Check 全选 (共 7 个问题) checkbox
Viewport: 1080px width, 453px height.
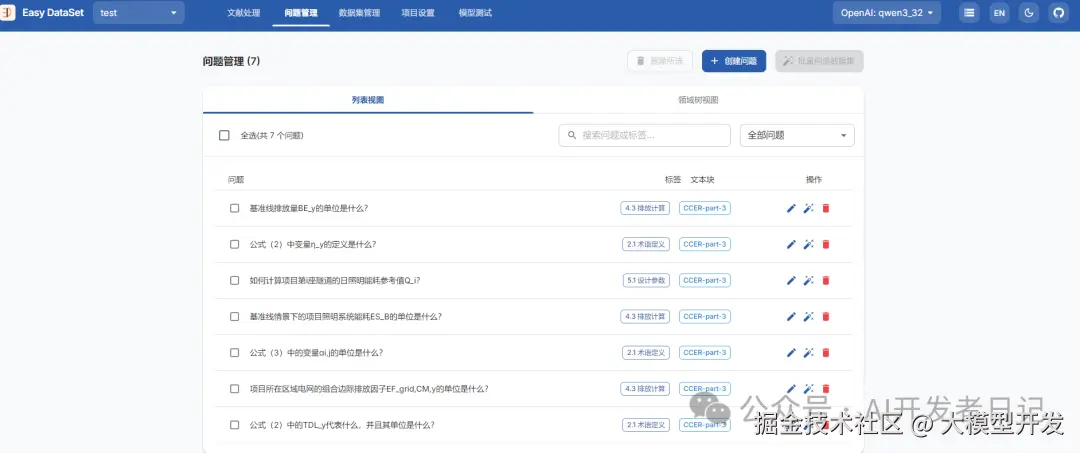click(224, 136)
